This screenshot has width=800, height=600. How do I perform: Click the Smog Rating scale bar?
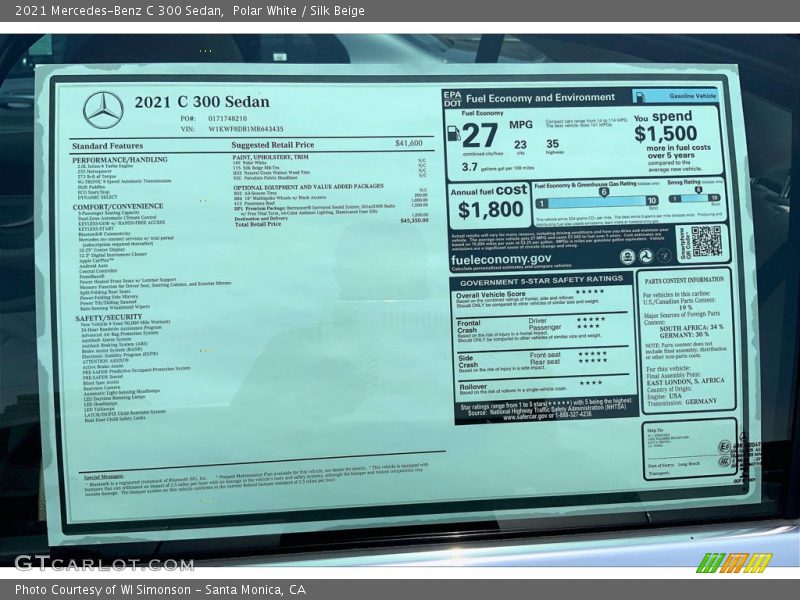coord(694,198)
